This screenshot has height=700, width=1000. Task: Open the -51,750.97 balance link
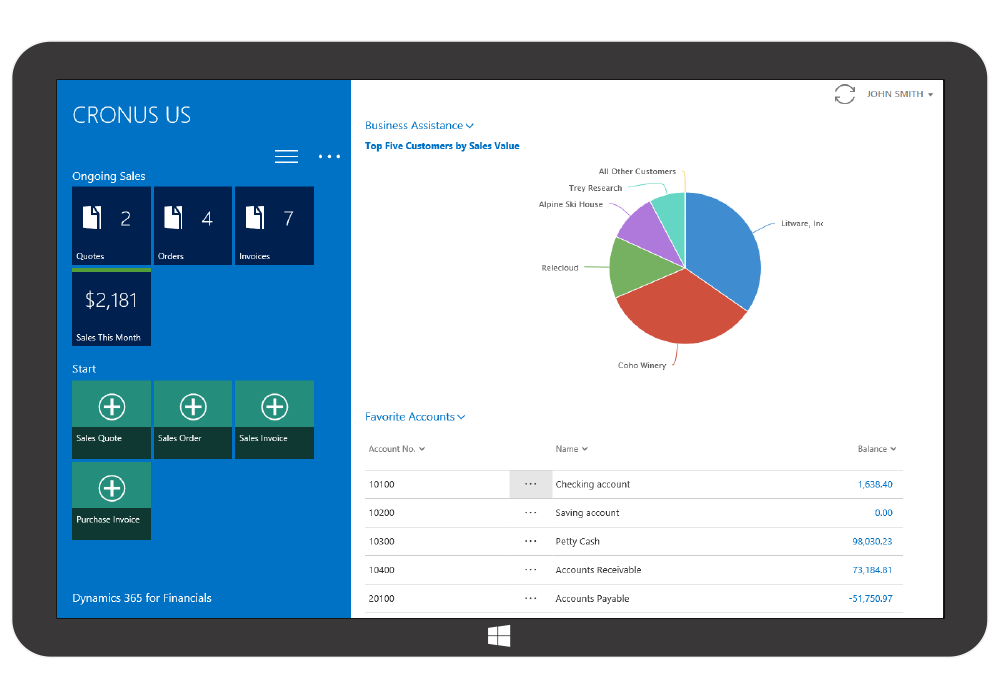870,599
